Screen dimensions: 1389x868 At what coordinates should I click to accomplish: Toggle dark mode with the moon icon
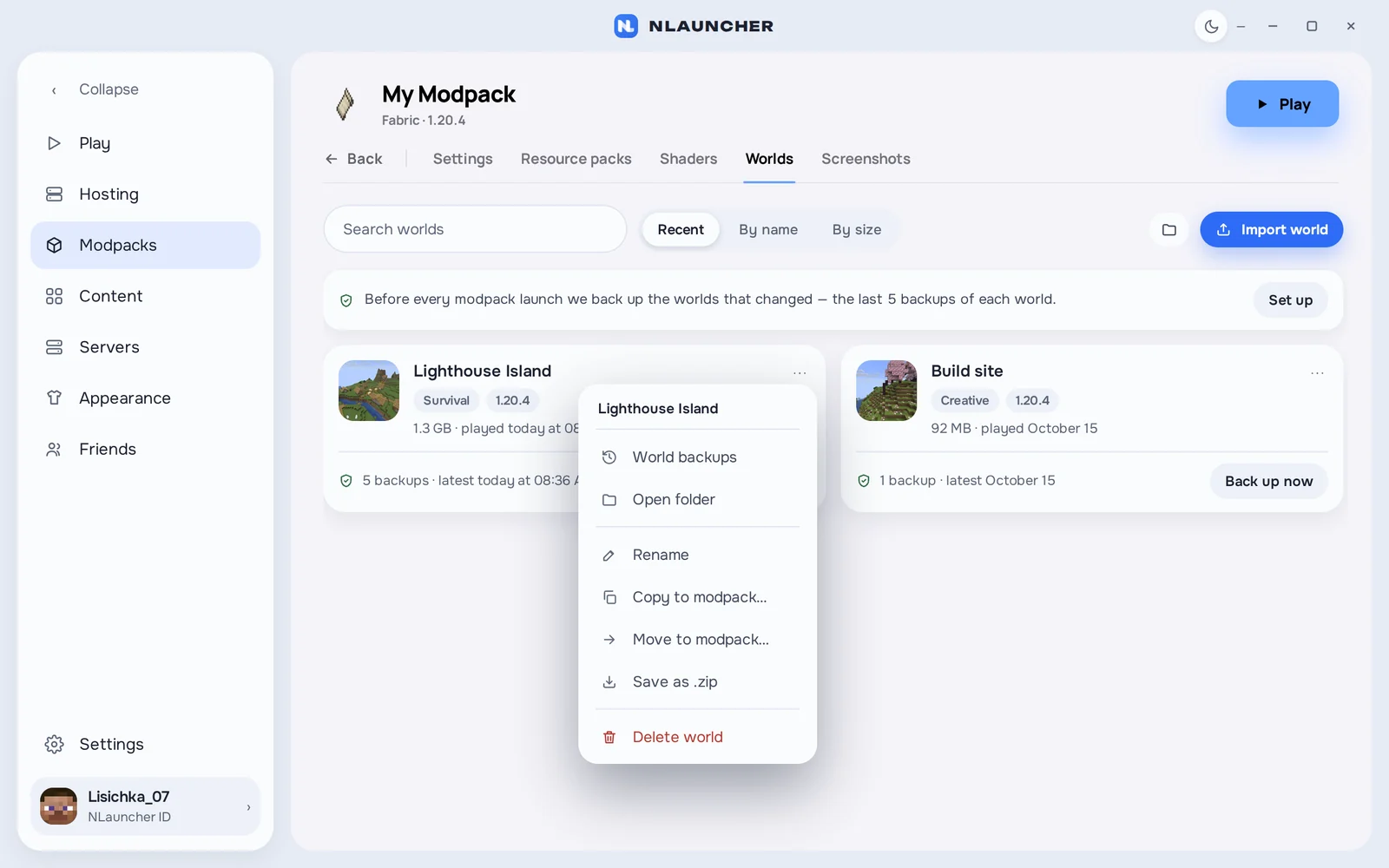pyautogui.click(x=1211, y=26)
